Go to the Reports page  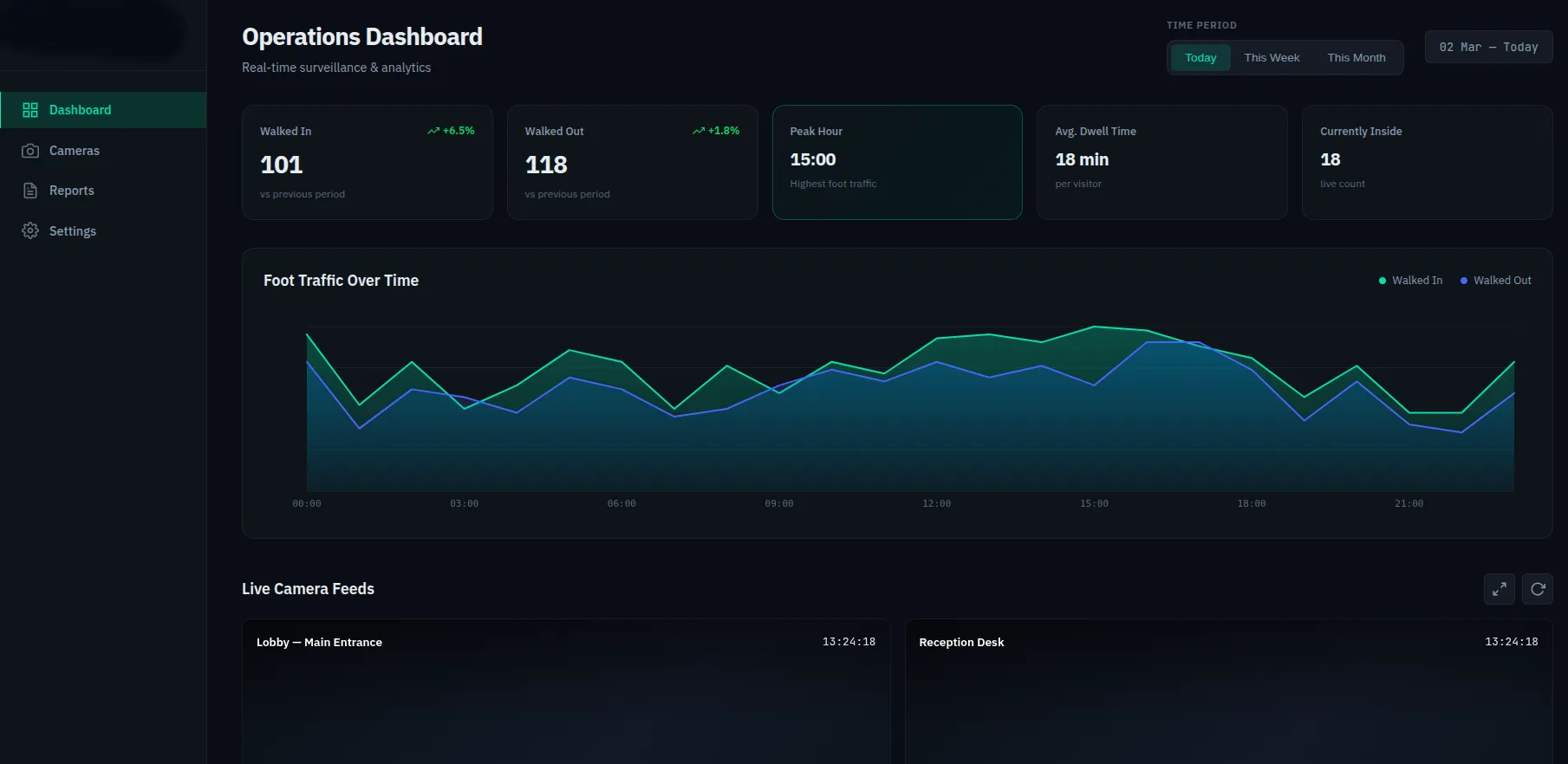click(71, 191)
